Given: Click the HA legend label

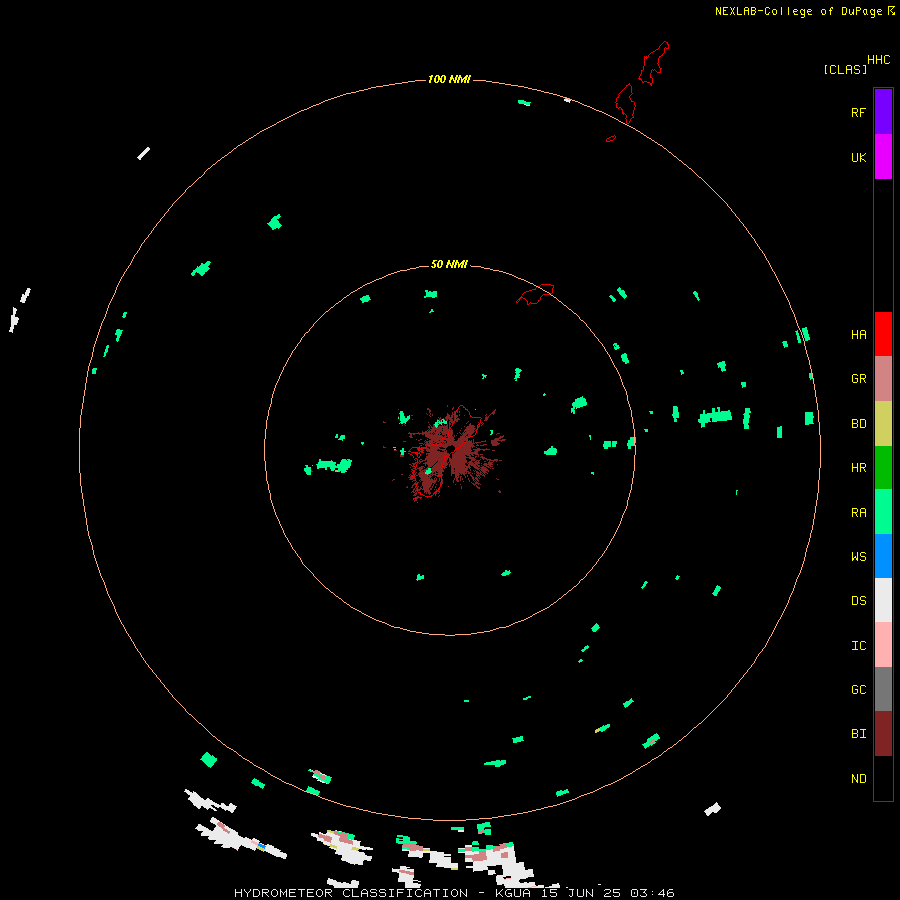Looking at the screenshot, I should pyautogui.click(x=858, y=335).
